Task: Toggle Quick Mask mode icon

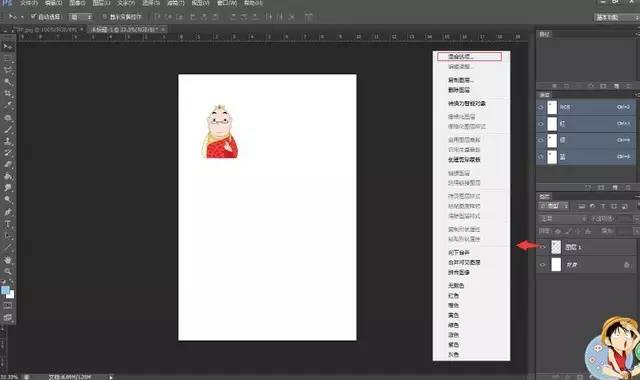Action: click(8, 305)
